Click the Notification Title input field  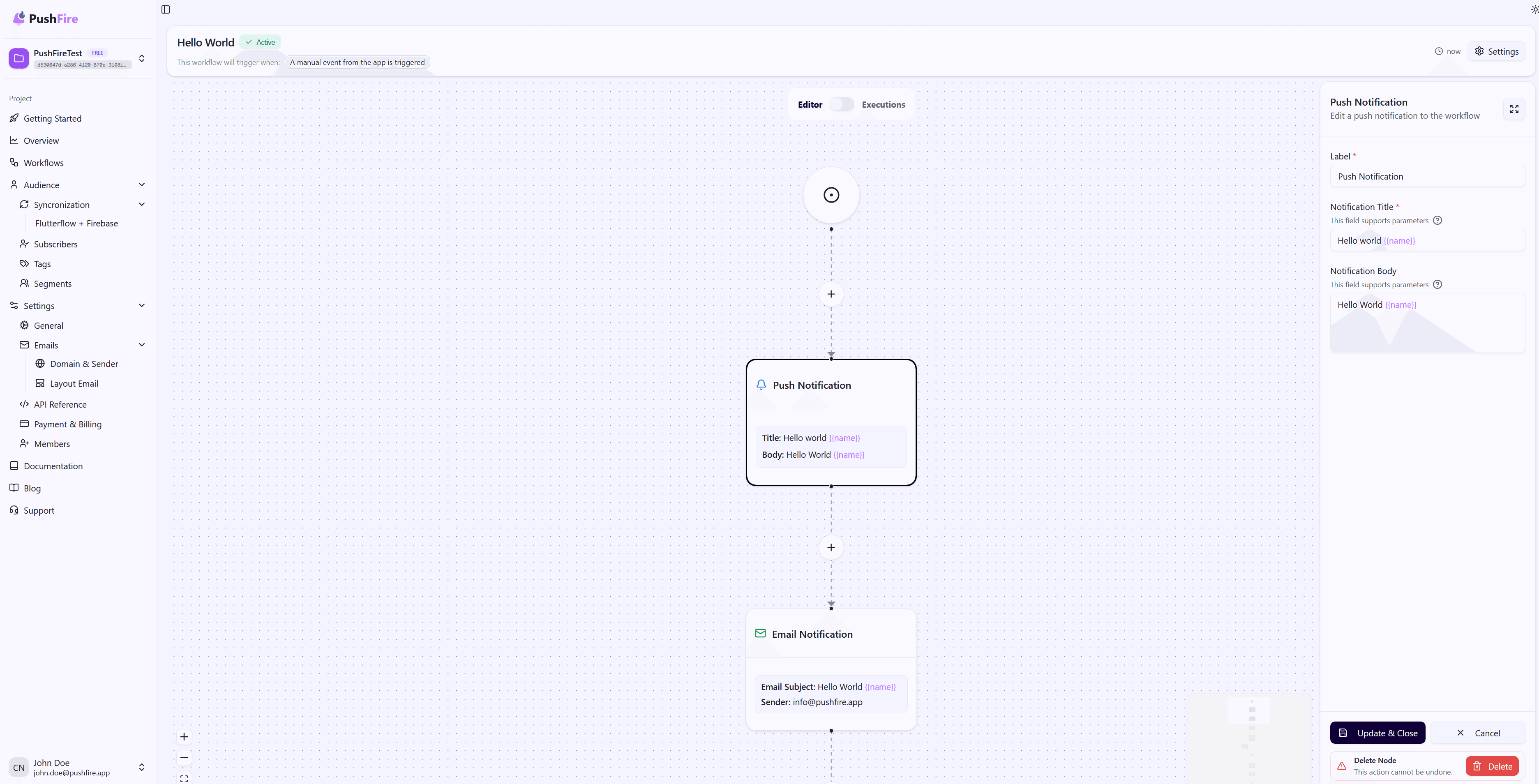point(1427,241)
